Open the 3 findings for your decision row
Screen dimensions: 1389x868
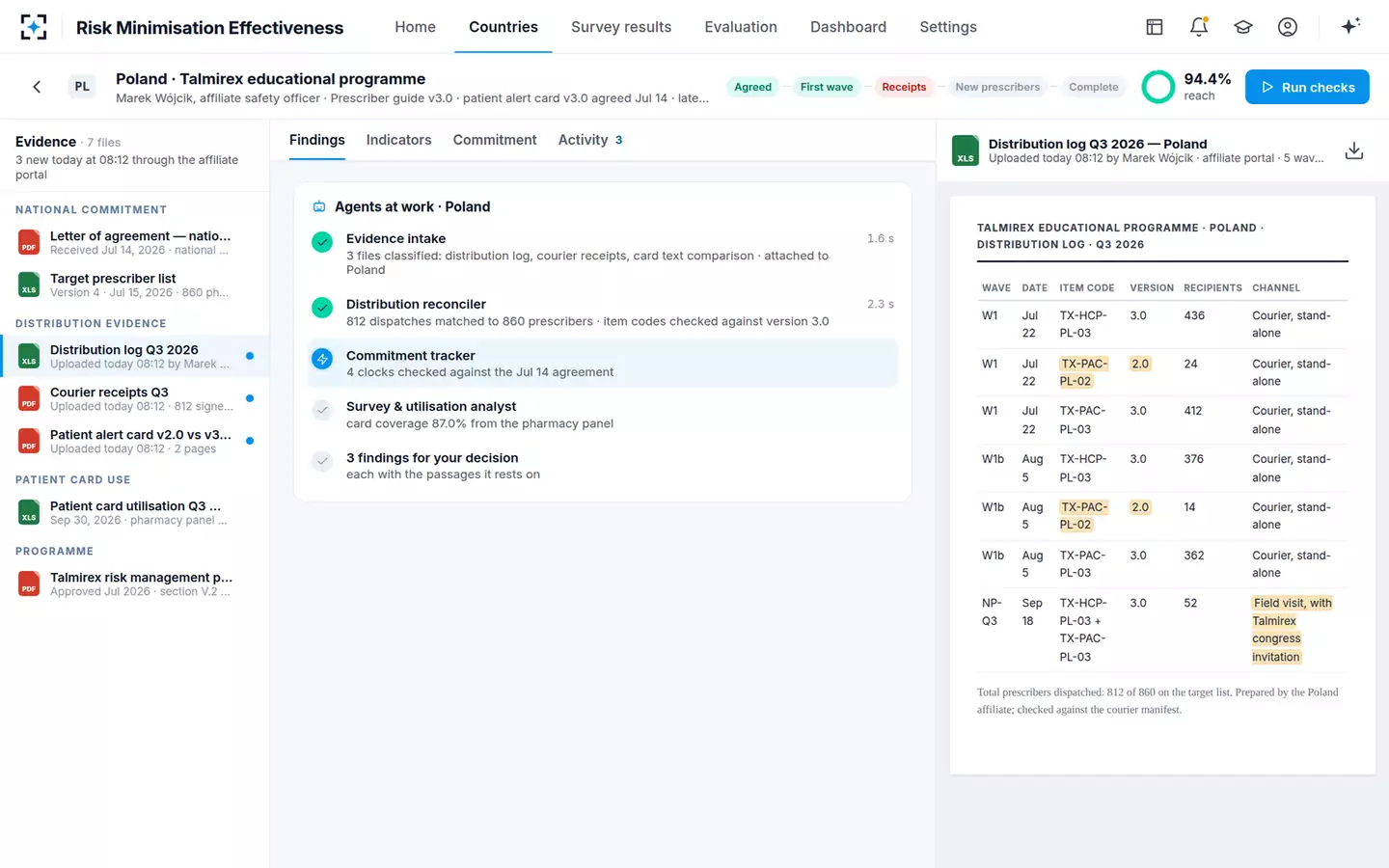603,465
